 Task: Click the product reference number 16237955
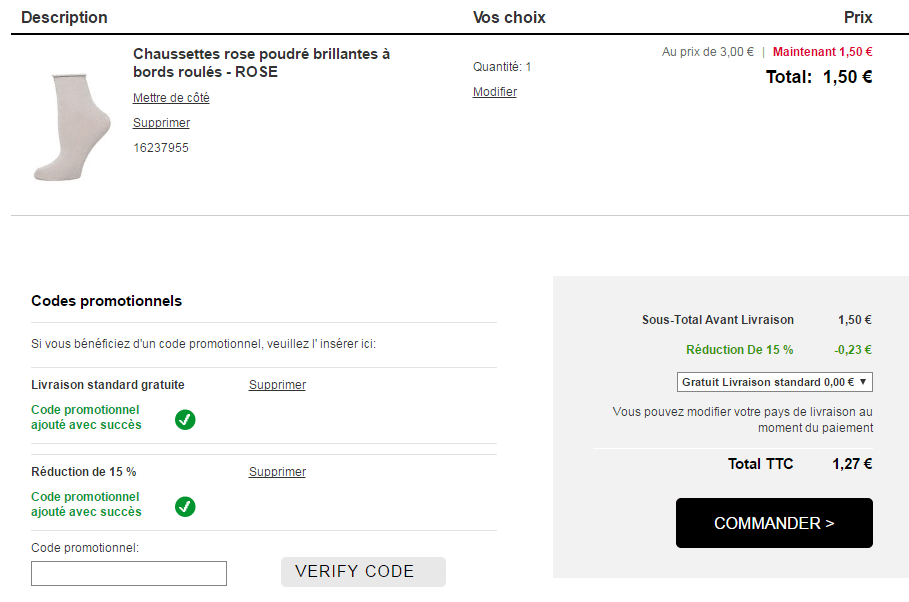(x=161, y=148)
